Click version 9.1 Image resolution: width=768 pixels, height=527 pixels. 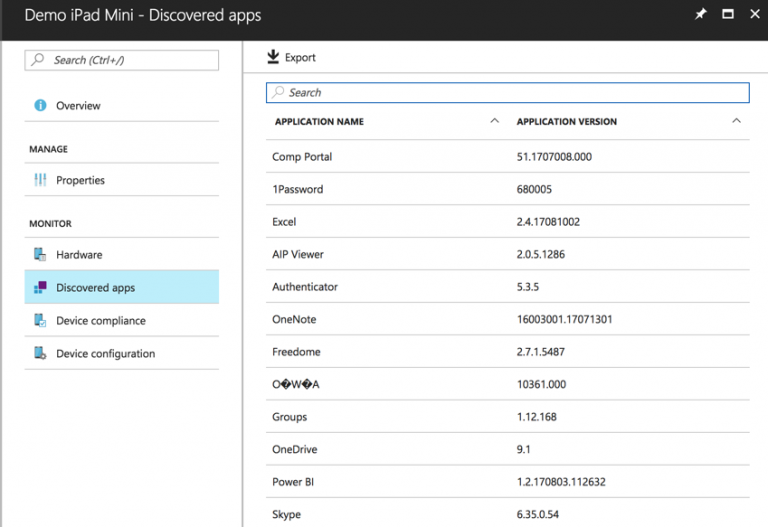523,449
